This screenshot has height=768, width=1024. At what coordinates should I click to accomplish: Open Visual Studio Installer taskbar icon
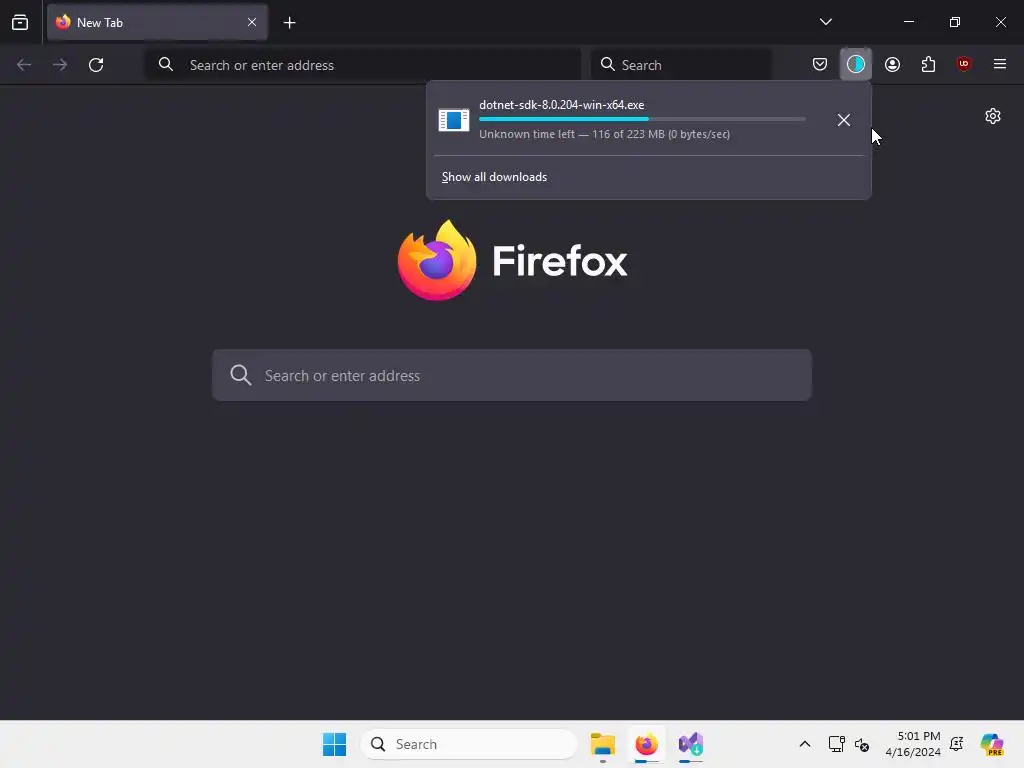(690, 744)
